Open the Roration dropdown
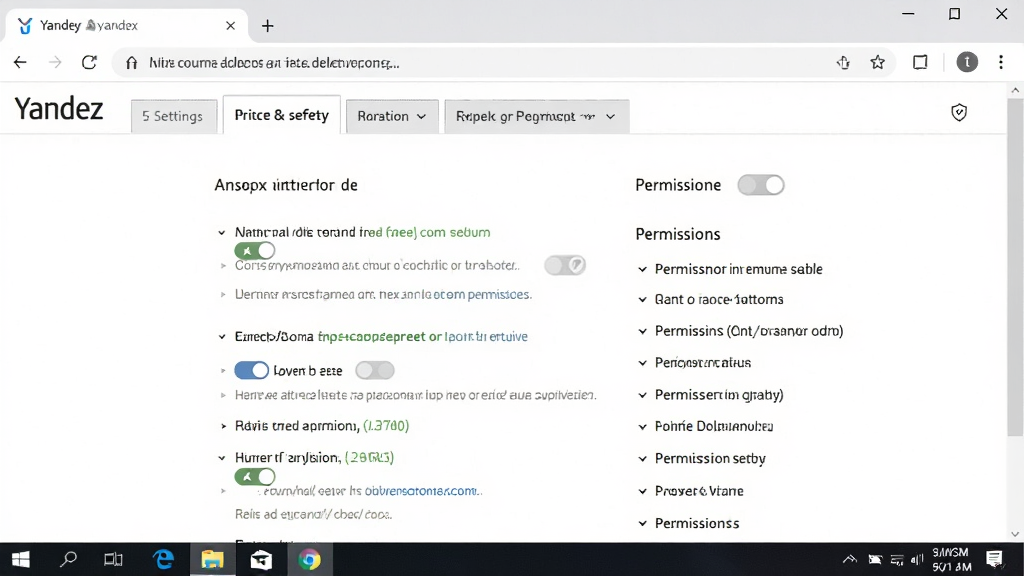 [392, 116]
